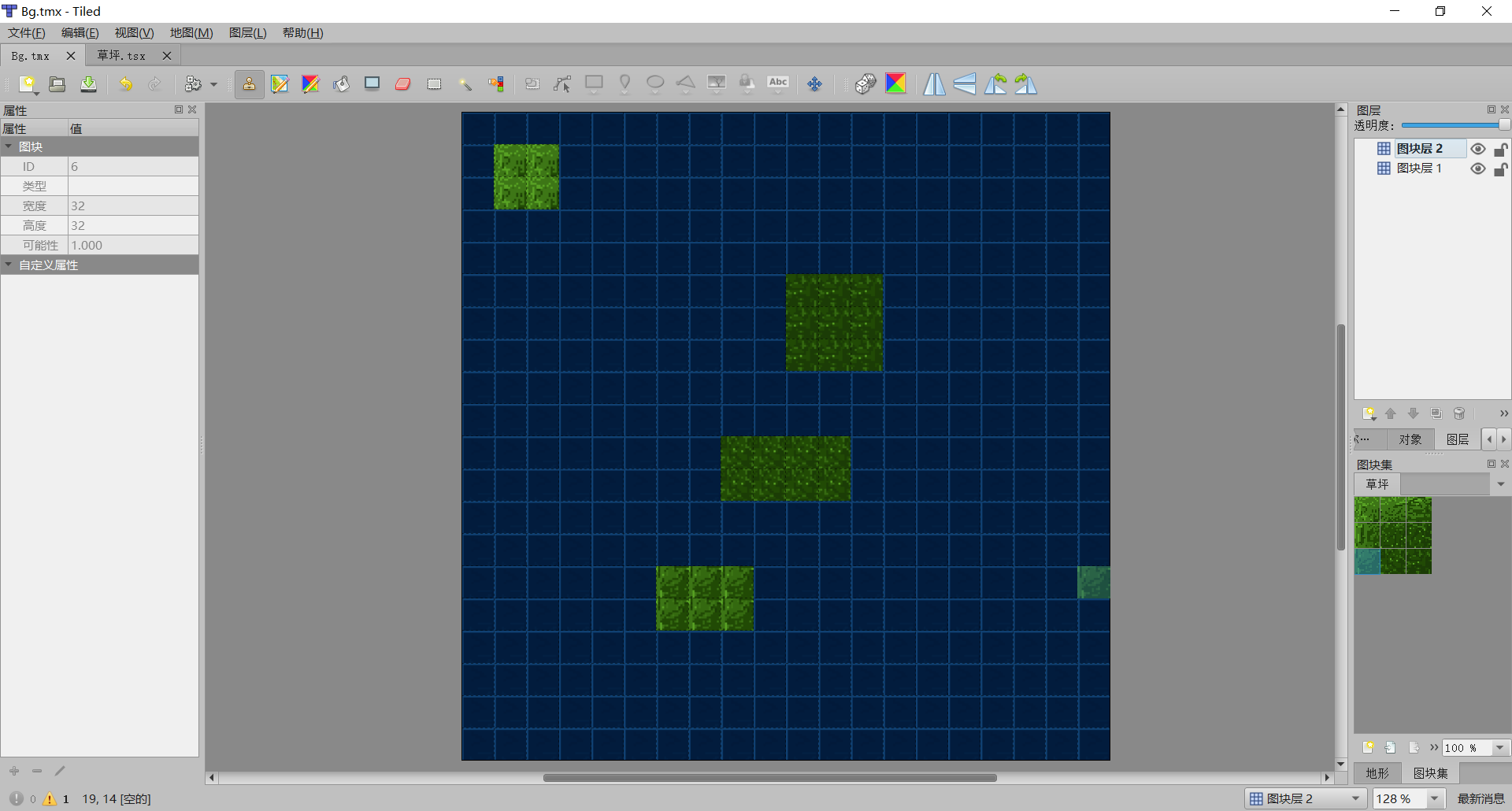This screenshot has width=1512, height=811.
Task: Lock layer 图块层 1
Action: point(1501,168)
